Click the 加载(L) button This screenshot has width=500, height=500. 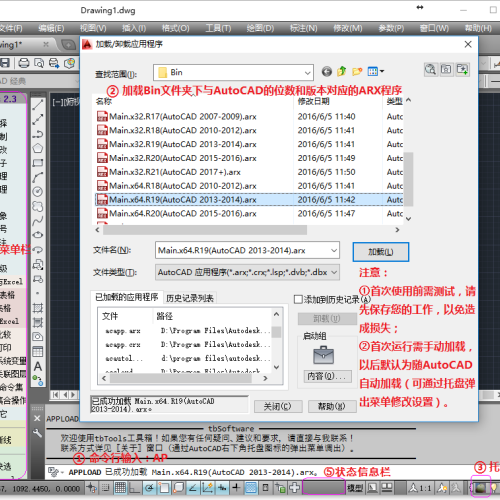pyautogui.click(x=381, y=252)
